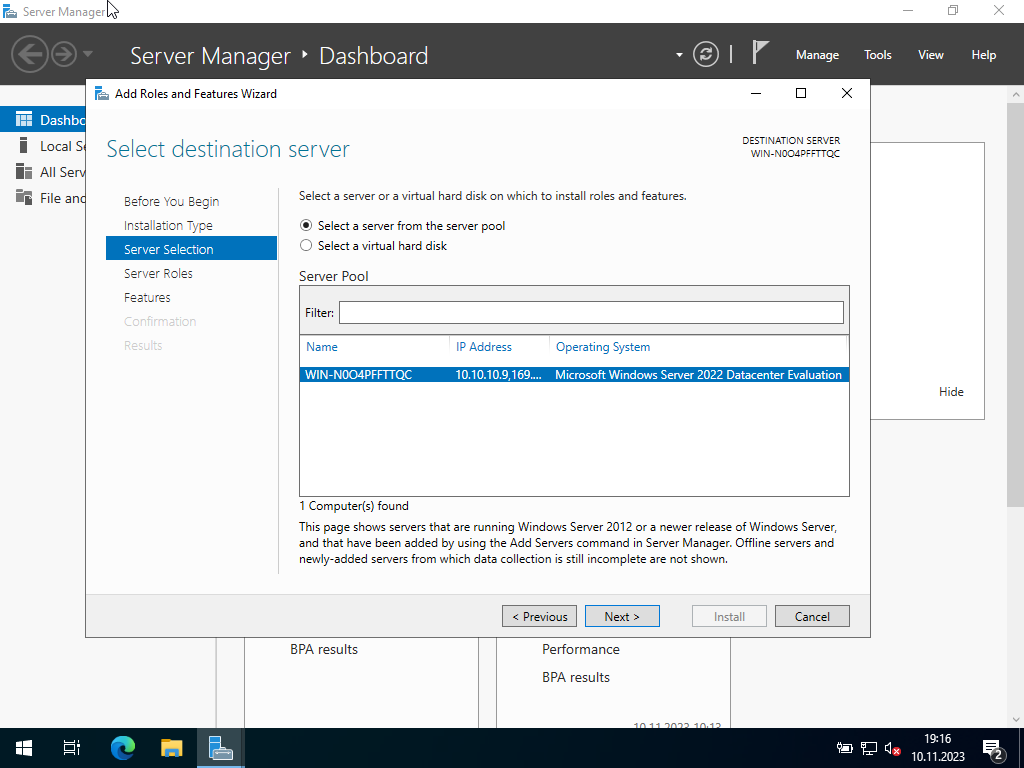
Task: Maximize the Add Roles and Features Wizard
Action: pyautogui.click(x=801, y=93)
